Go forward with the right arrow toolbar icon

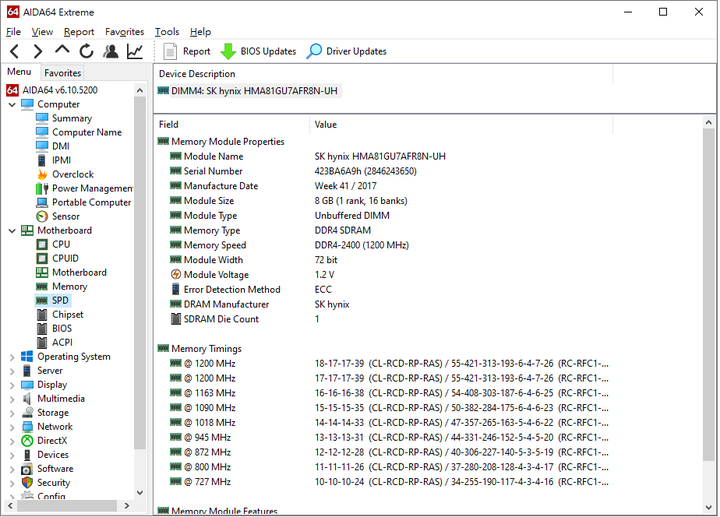tap(38, 51)
